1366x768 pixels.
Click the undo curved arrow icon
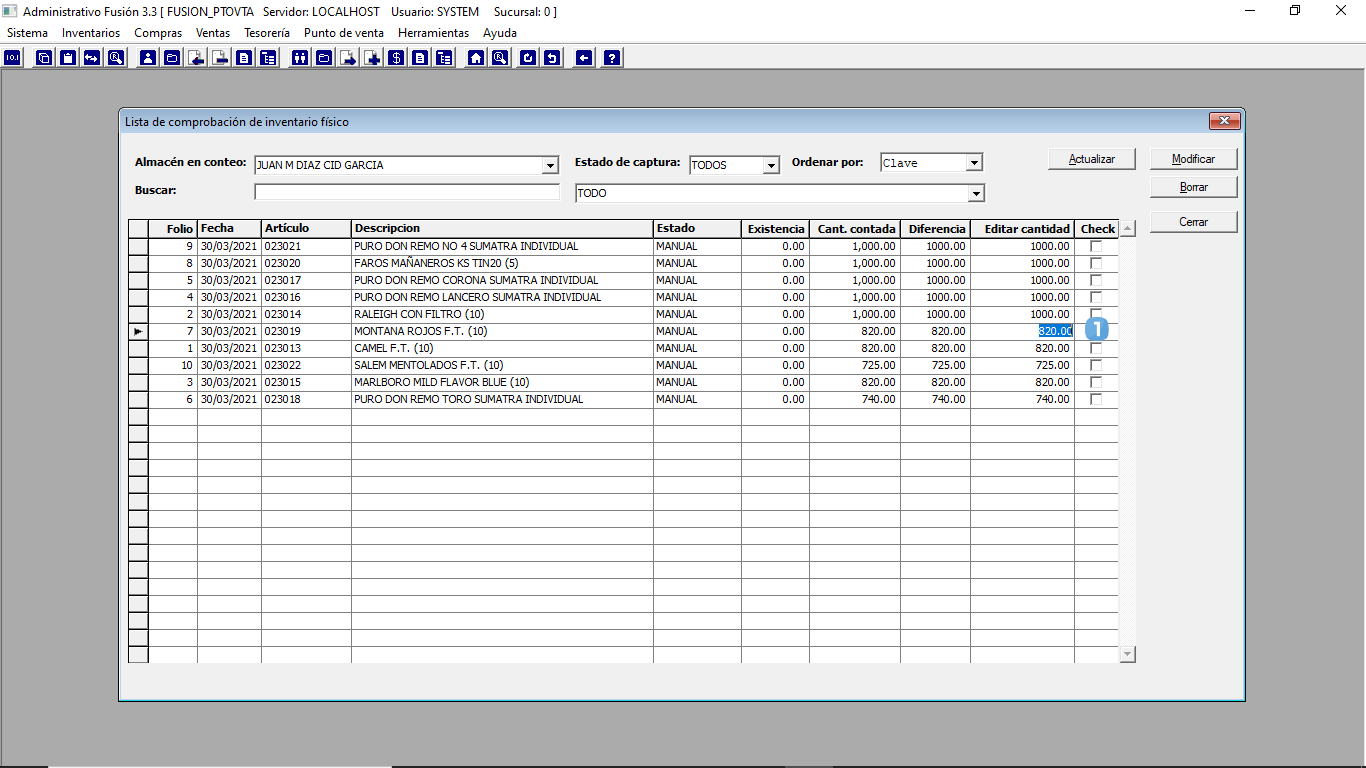tap(552, 58)
